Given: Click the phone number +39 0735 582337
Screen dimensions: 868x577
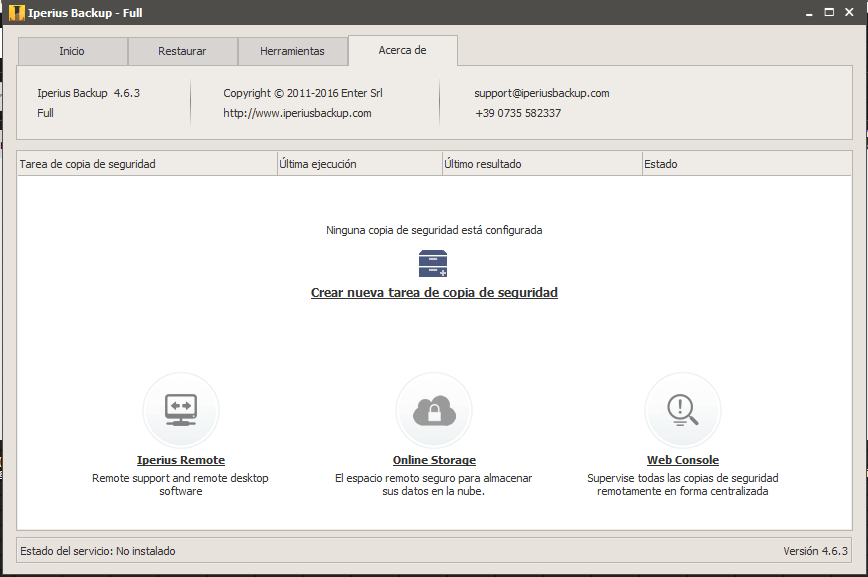Looking at the screenshot, I should point(518,113).
